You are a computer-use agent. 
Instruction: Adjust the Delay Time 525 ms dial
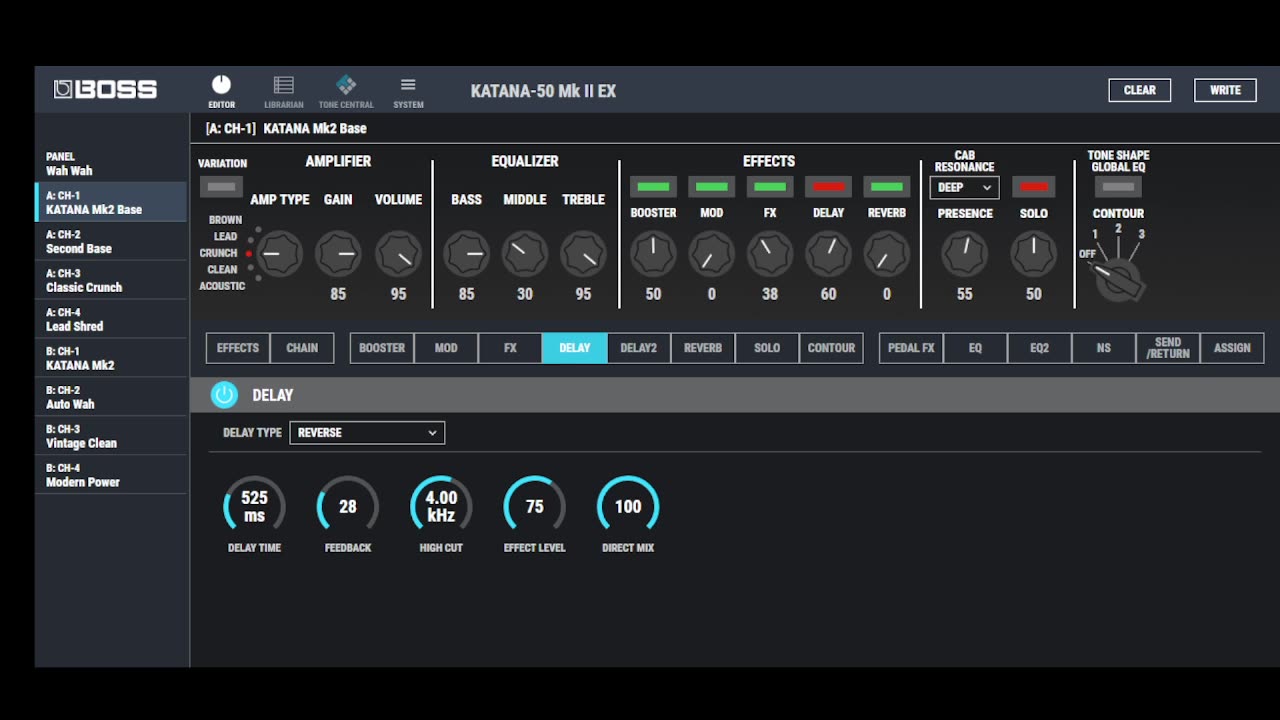[x=254, y=506]
